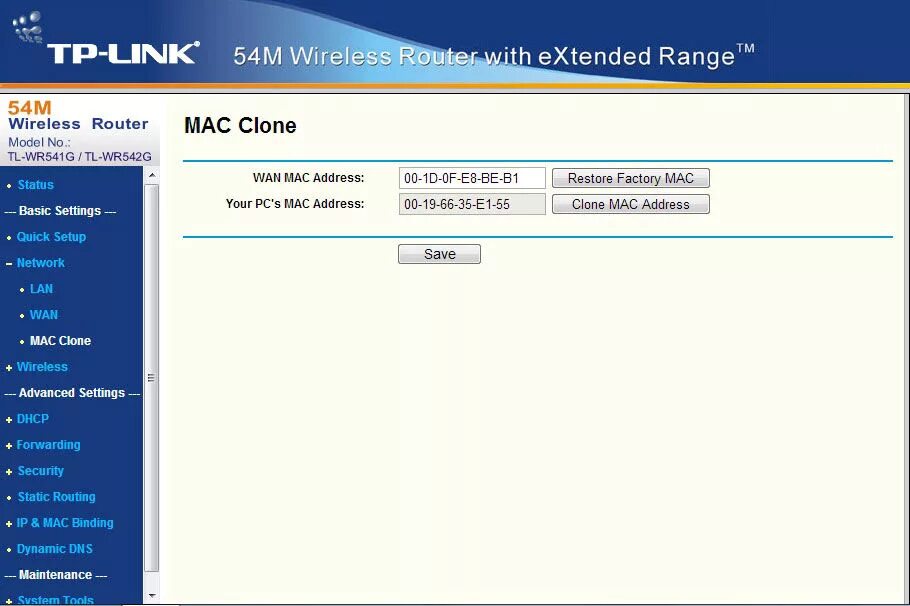
Task: Expand the System Tools section
Action: click(x=55, y=600)
